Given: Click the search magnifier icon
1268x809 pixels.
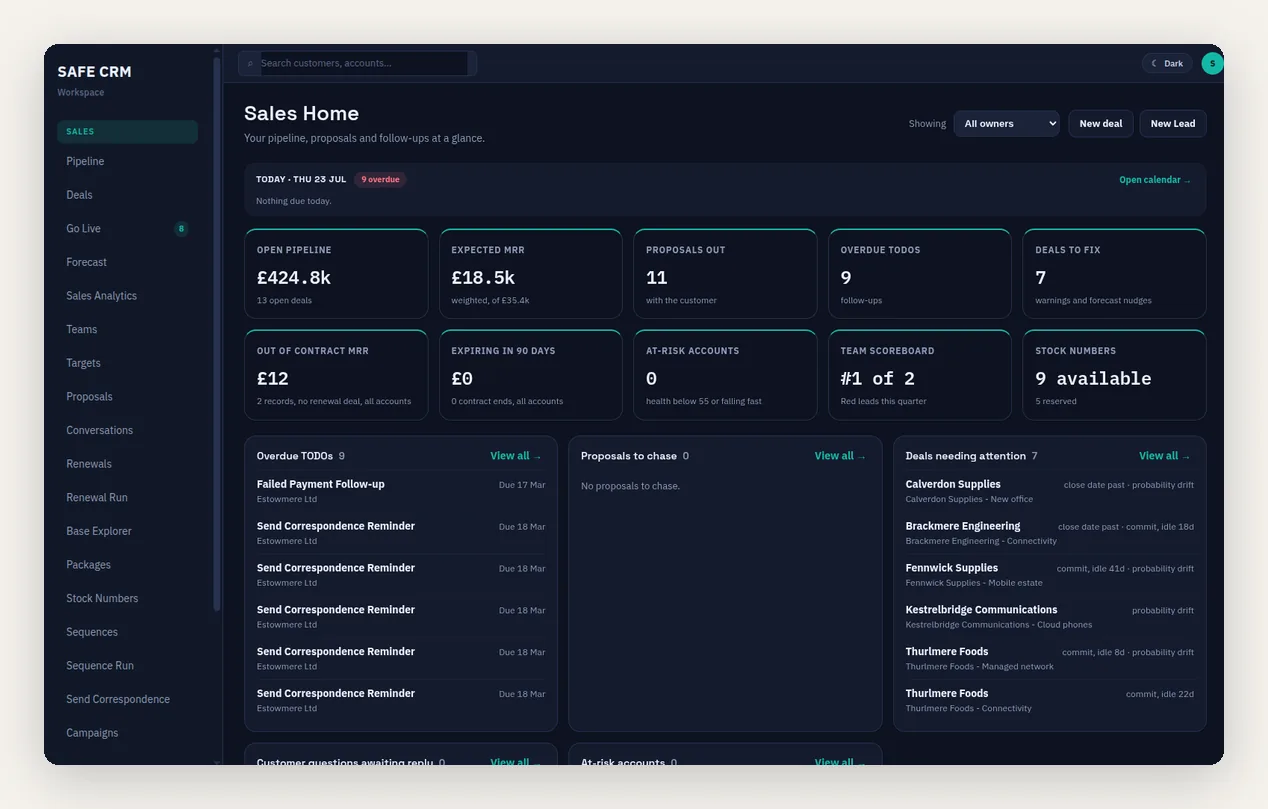Looking at the screenshot, I should coord(250,63).
